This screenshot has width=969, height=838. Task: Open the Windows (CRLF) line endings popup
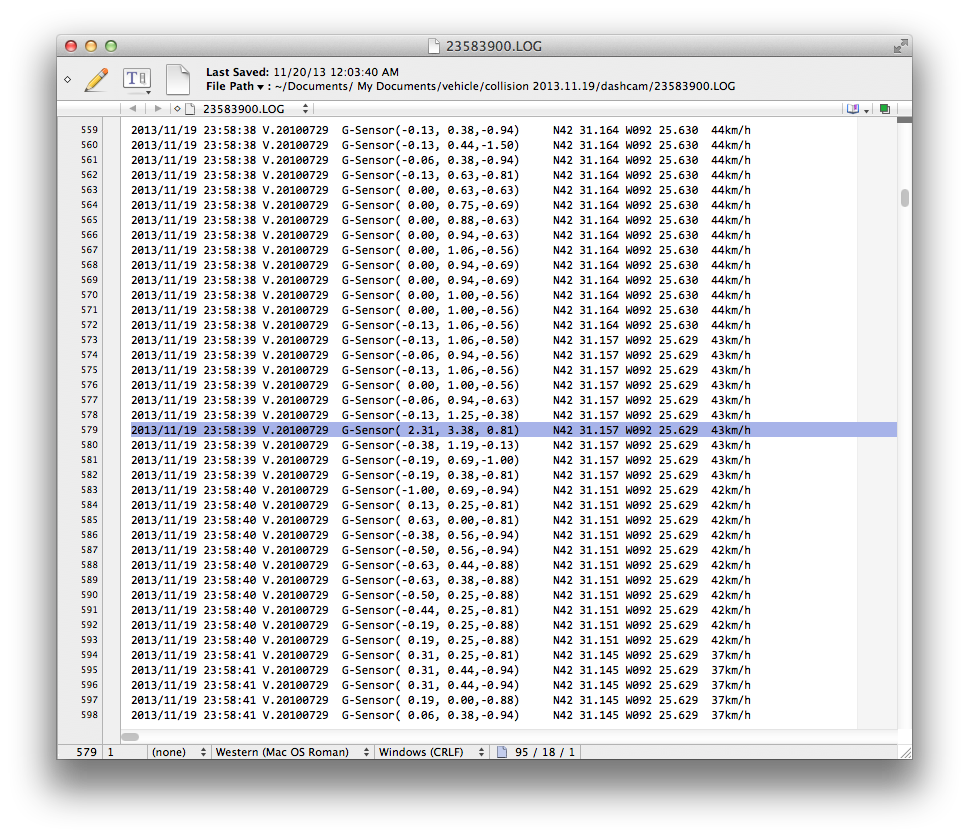431,752
